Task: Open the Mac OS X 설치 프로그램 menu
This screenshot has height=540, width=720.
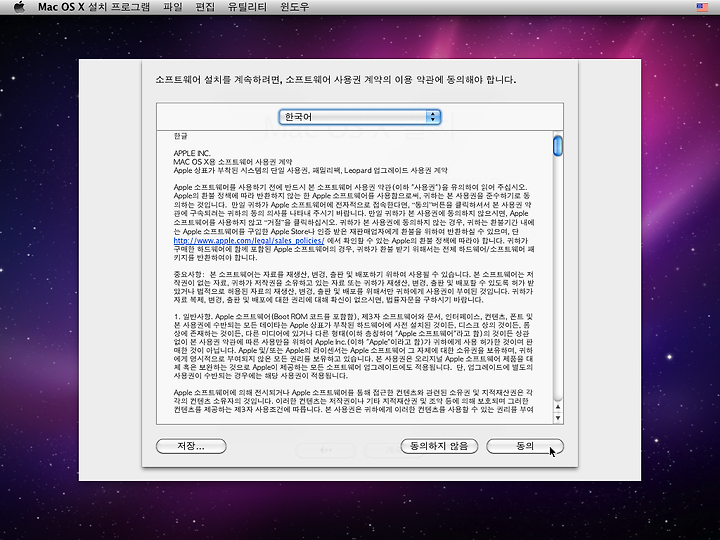Action: (x=94, y=7)
